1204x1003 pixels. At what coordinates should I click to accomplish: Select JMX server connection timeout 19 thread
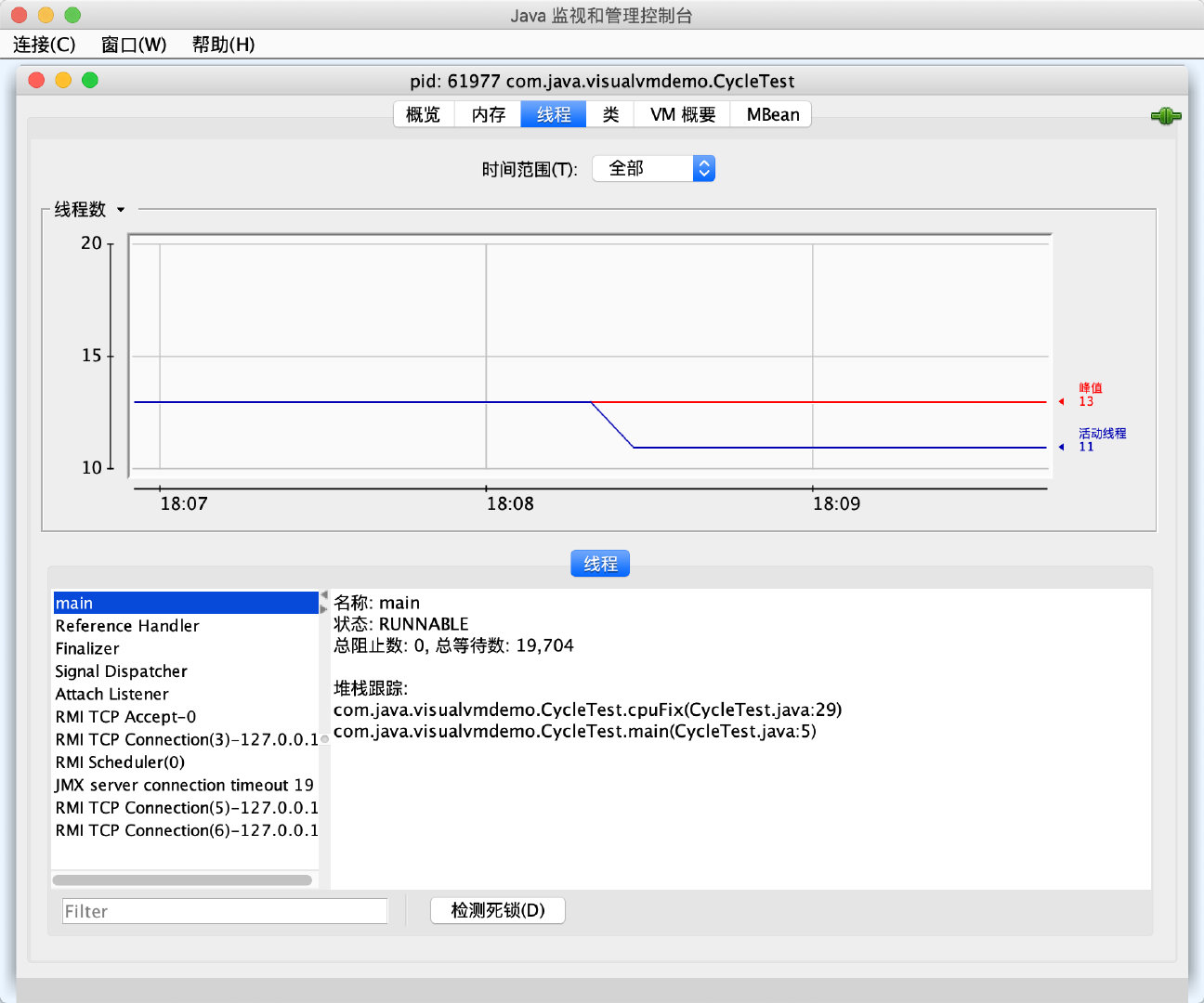[186, 785]
